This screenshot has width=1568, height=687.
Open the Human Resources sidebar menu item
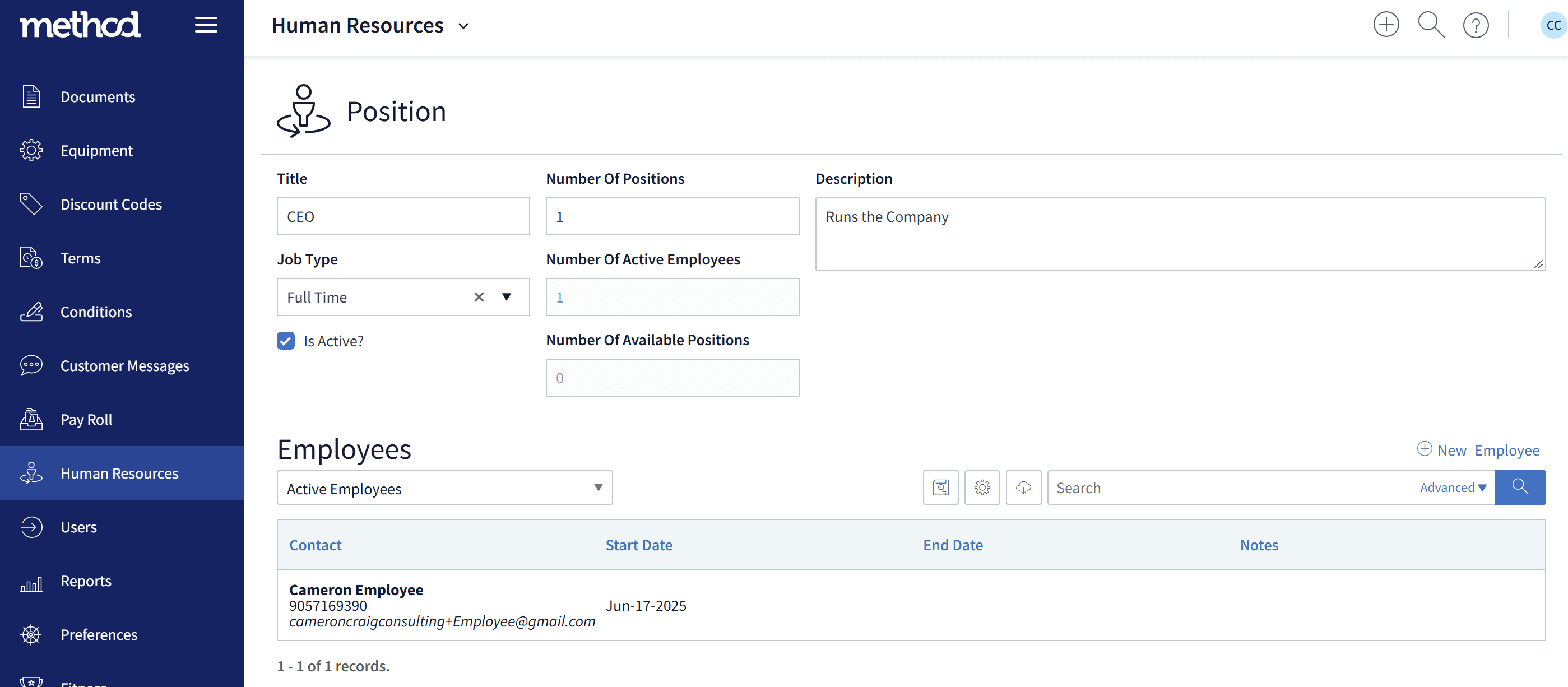[x=122, y=473]
